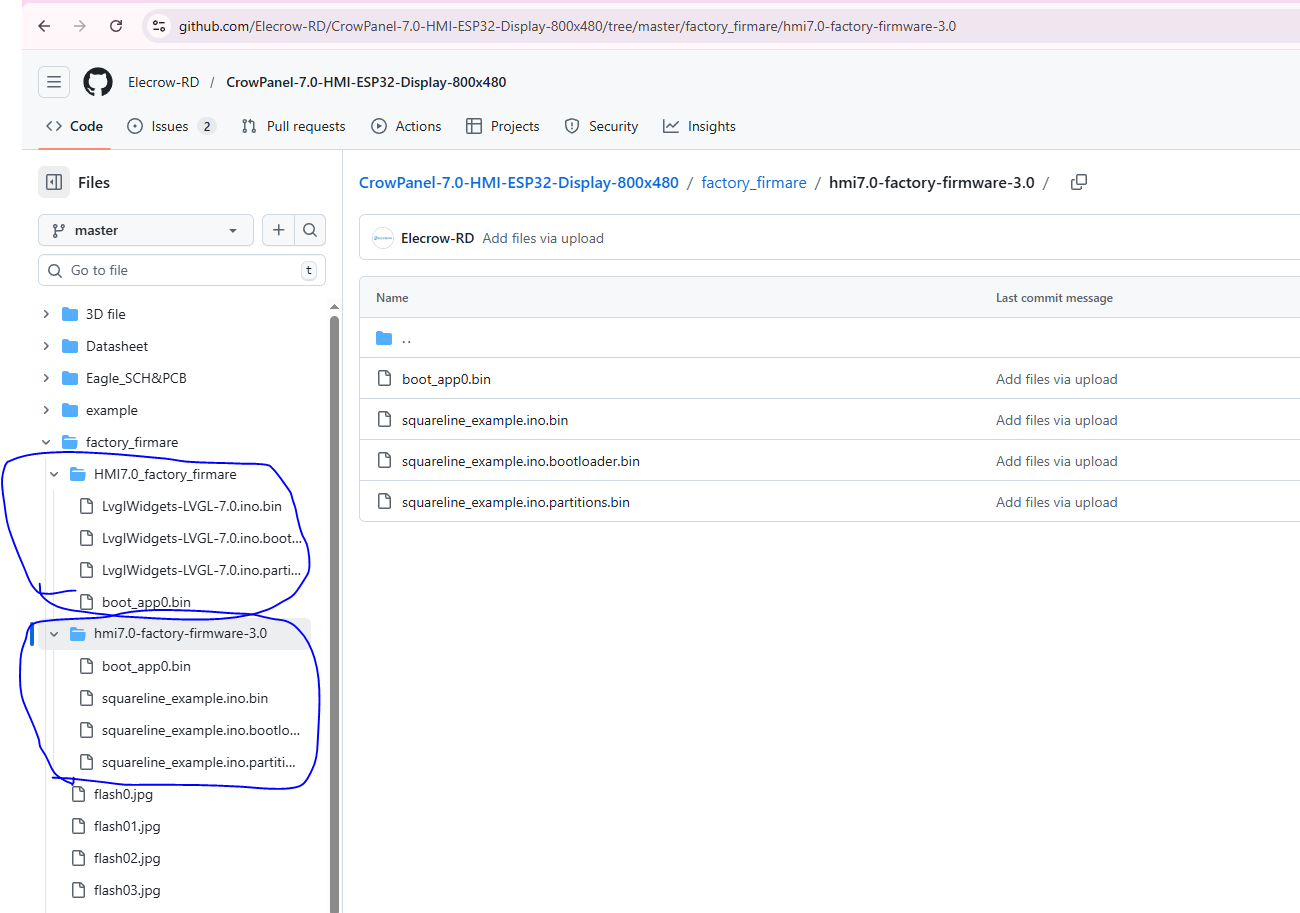Click the factory_firmare breadcrumb link
Image resolution: width=1300 pixels, height=913 pixels.
[753, 182]
